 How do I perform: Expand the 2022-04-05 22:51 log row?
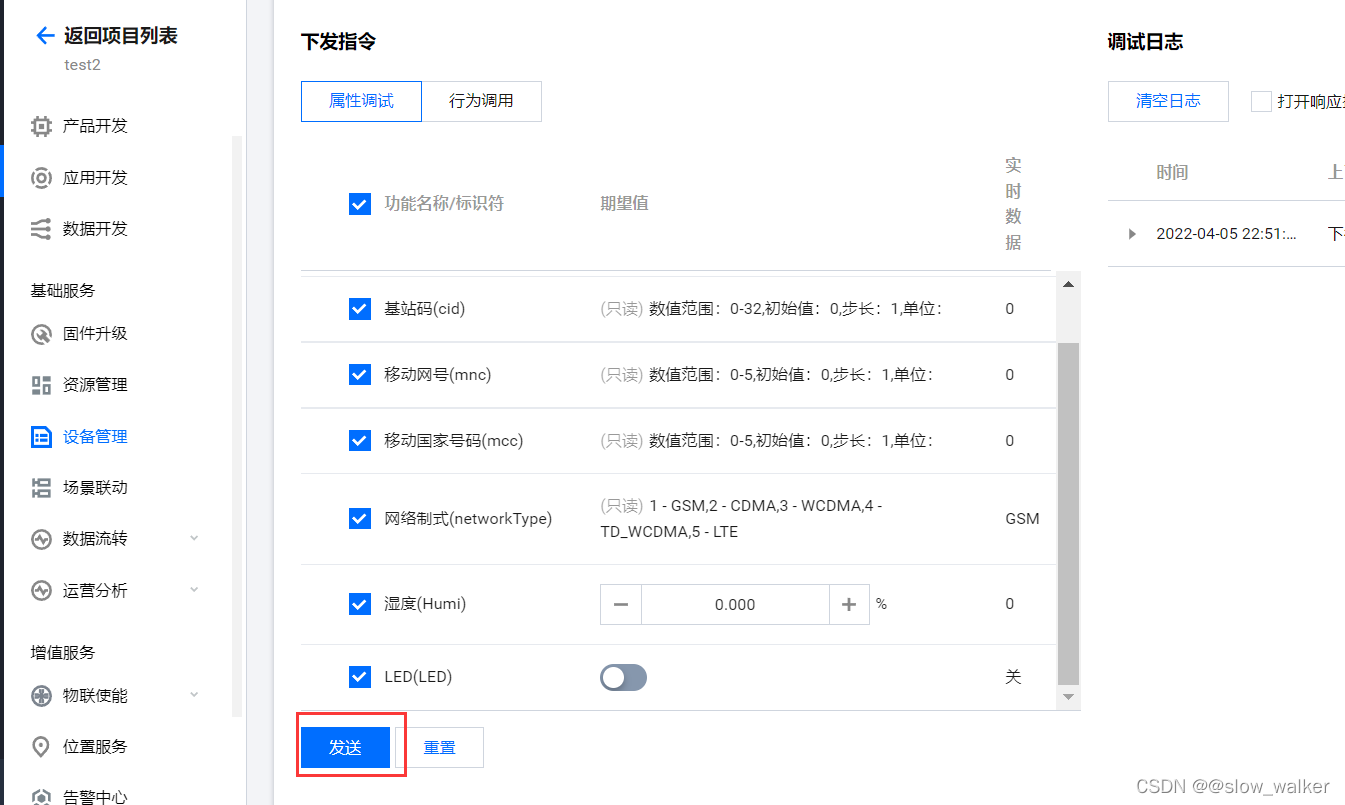pos(1132,234)
